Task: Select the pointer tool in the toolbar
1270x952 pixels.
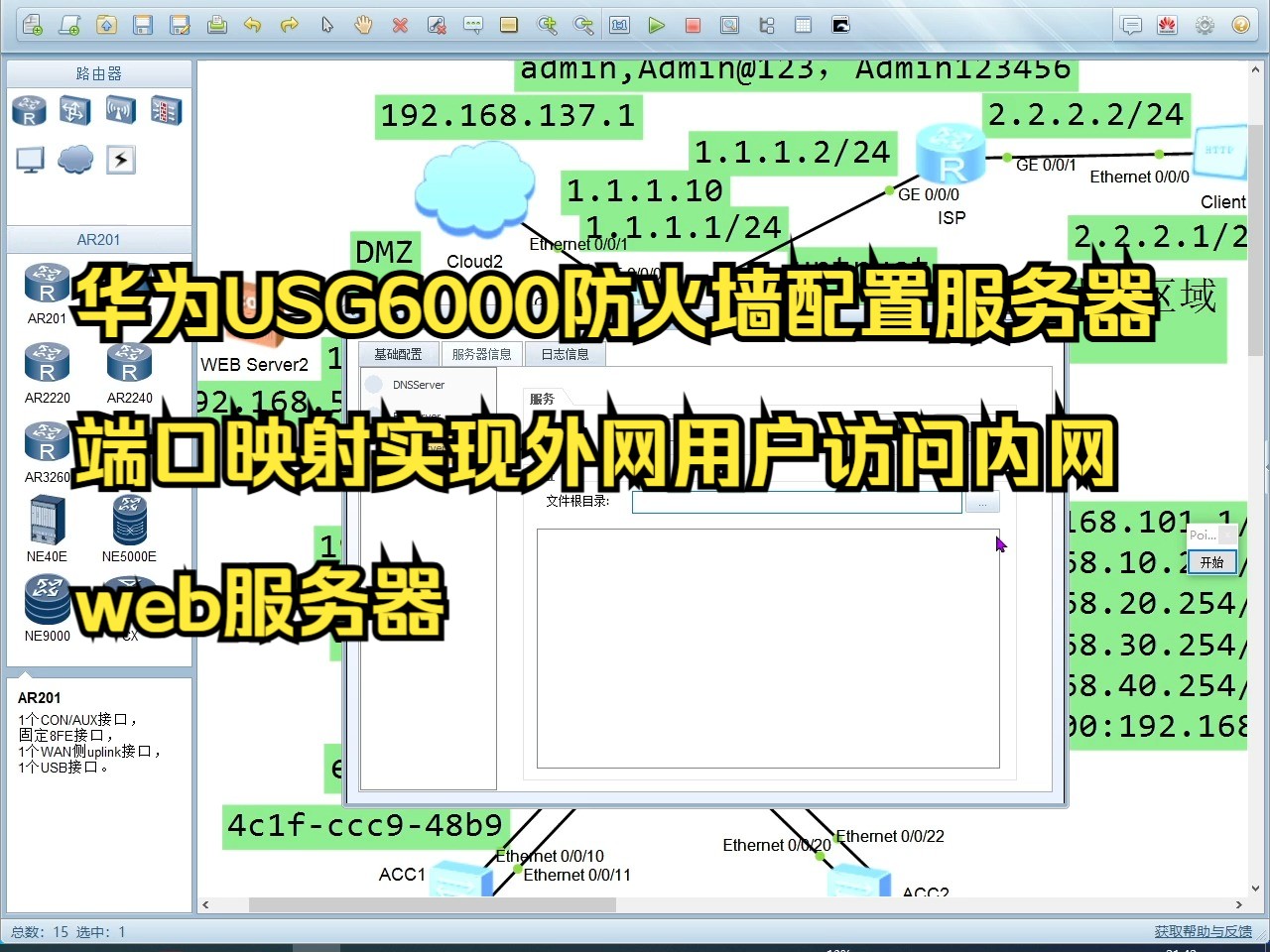Action: (x=327, y=25)
